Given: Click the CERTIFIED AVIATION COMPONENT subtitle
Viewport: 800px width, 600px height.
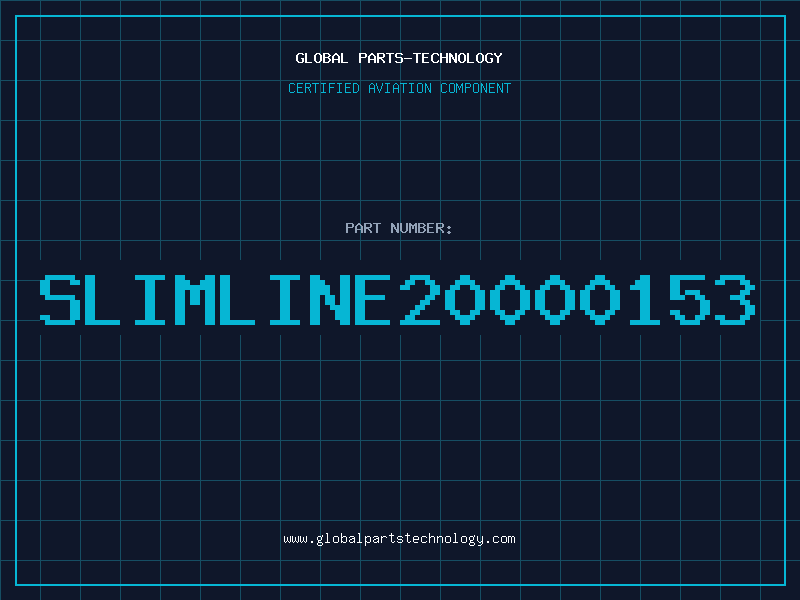Looking at the screenshot, I should tap(399, 88).
